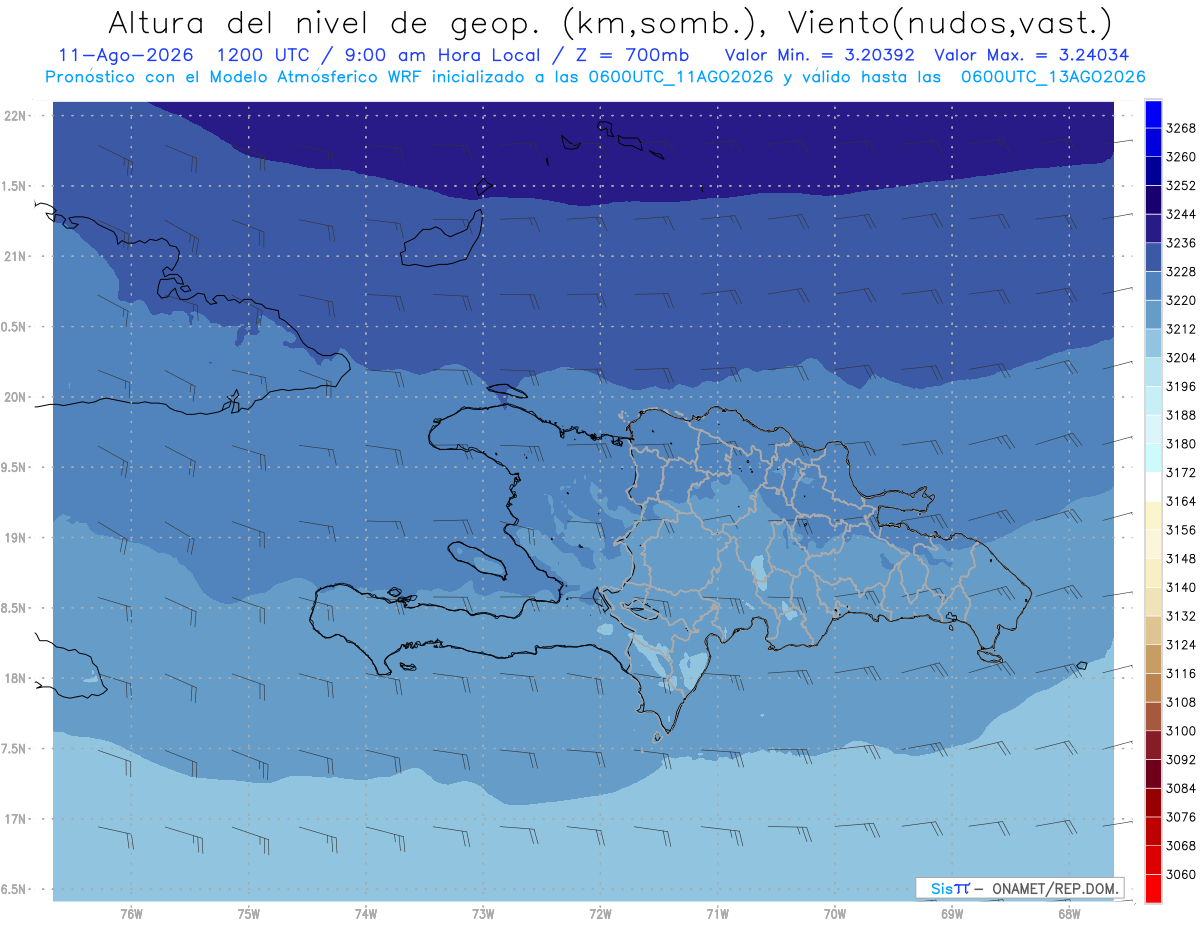This screenshot has width=1200, height=927.
Task: Click the bright blue swatch above 3268
Action: pos(1153,114)
